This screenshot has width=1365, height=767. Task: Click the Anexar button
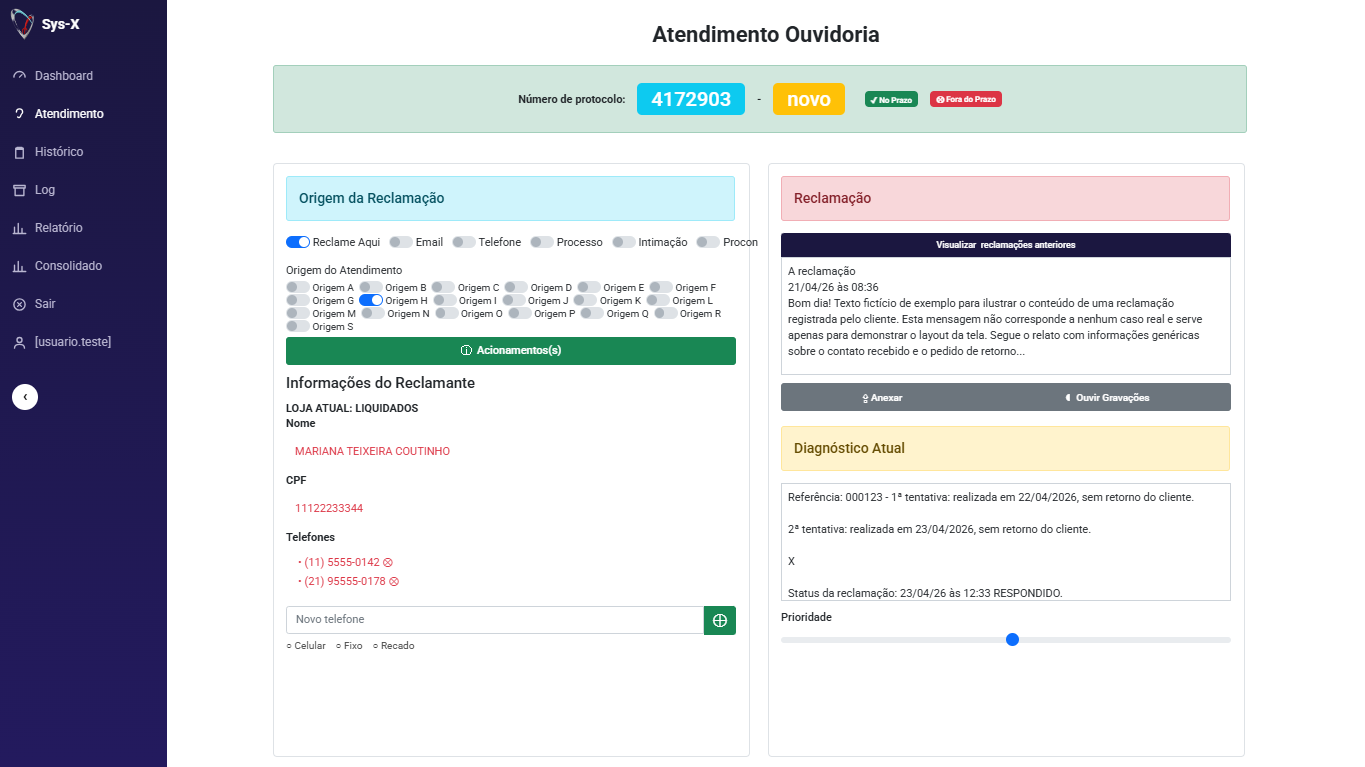[882, 397]
